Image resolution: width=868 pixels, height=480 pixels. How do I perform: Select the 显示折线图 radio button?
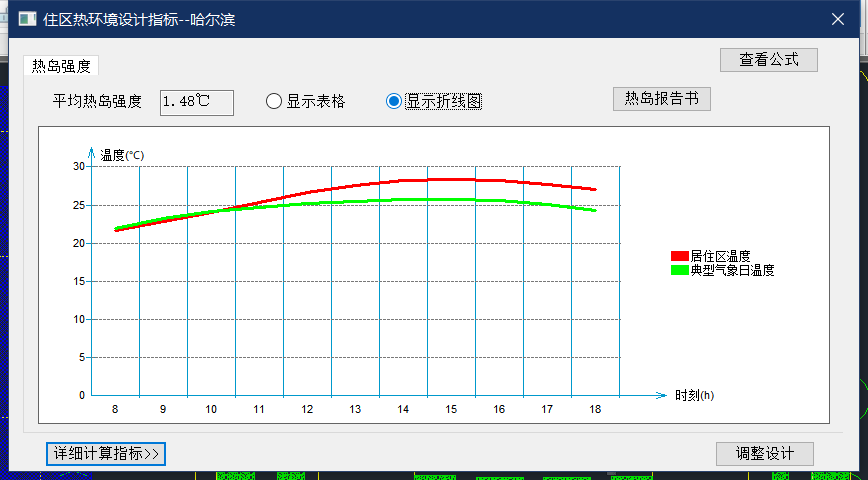click(394, 101)
